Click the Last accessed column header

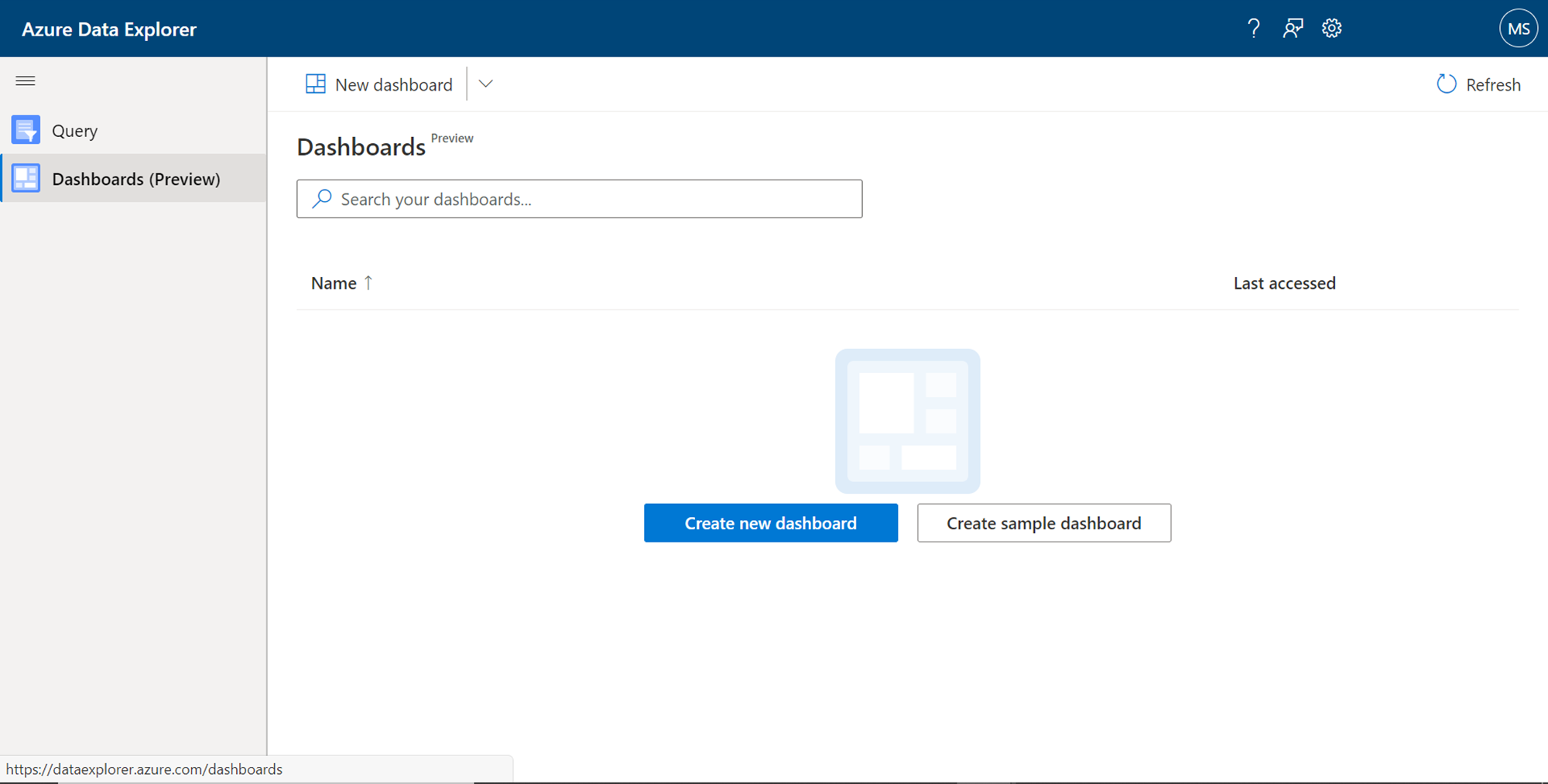tap(1285, 283)
